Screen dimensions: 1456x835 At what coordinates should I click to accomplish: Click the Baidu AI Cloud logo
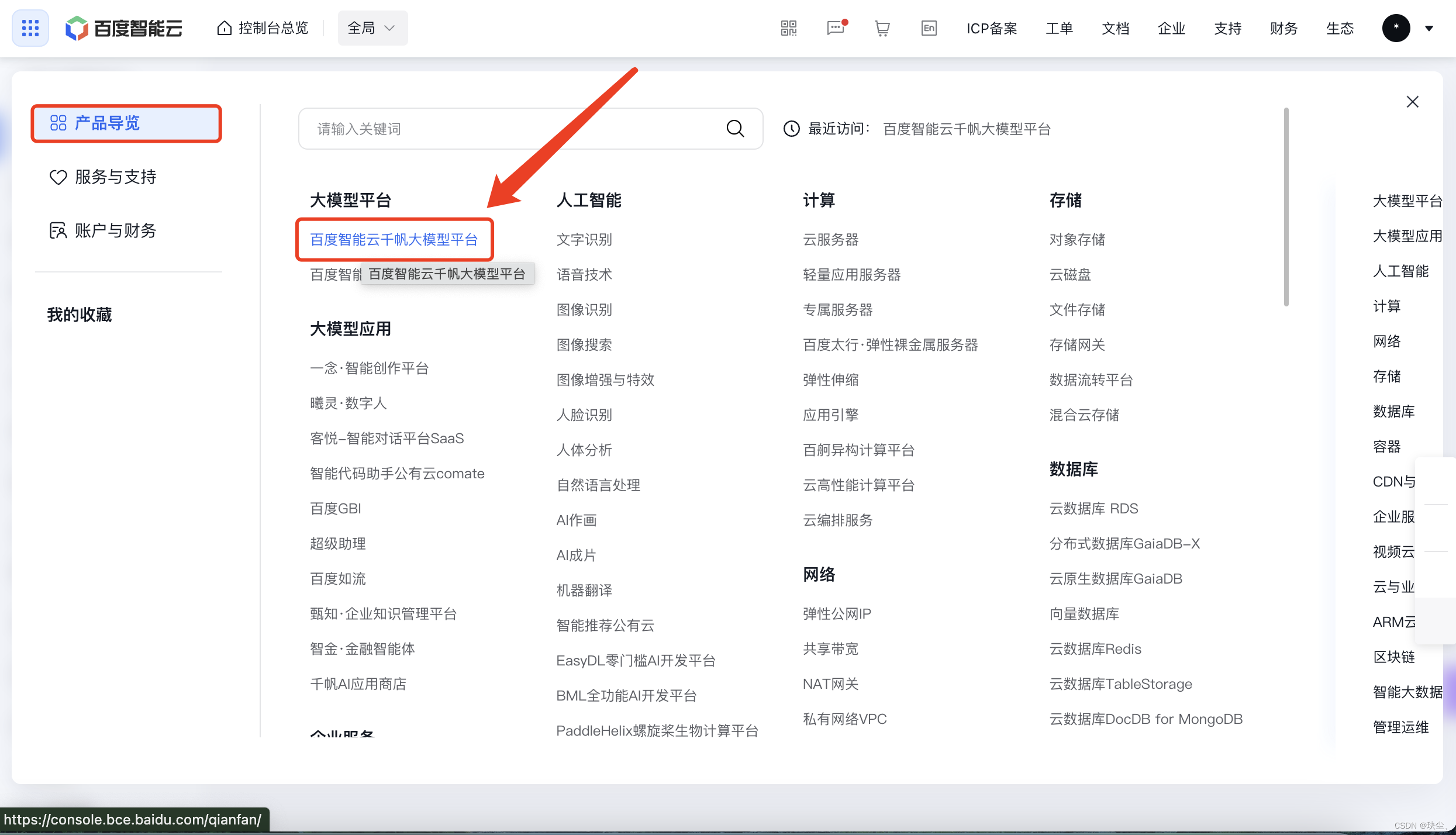click(x=124, y=28)
